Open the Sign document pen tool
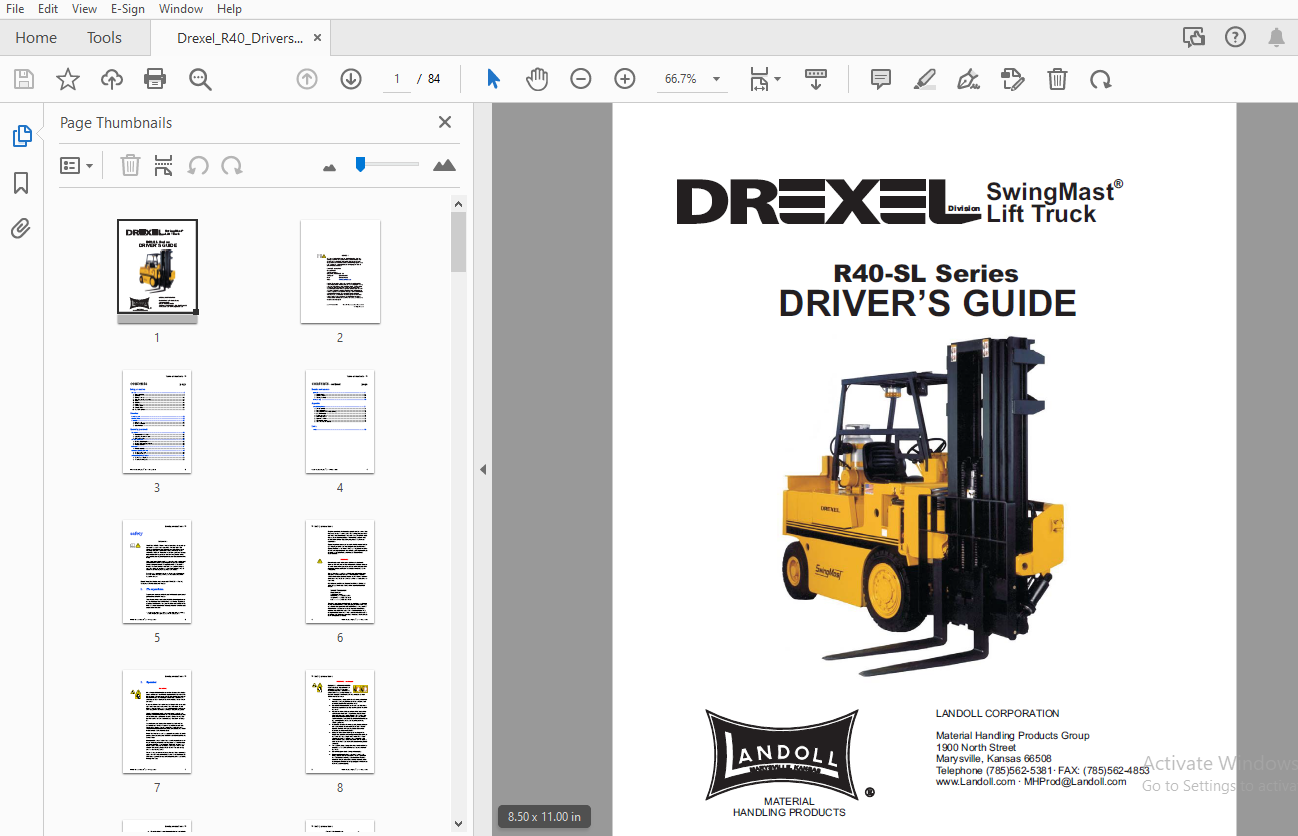 [968, 79]
